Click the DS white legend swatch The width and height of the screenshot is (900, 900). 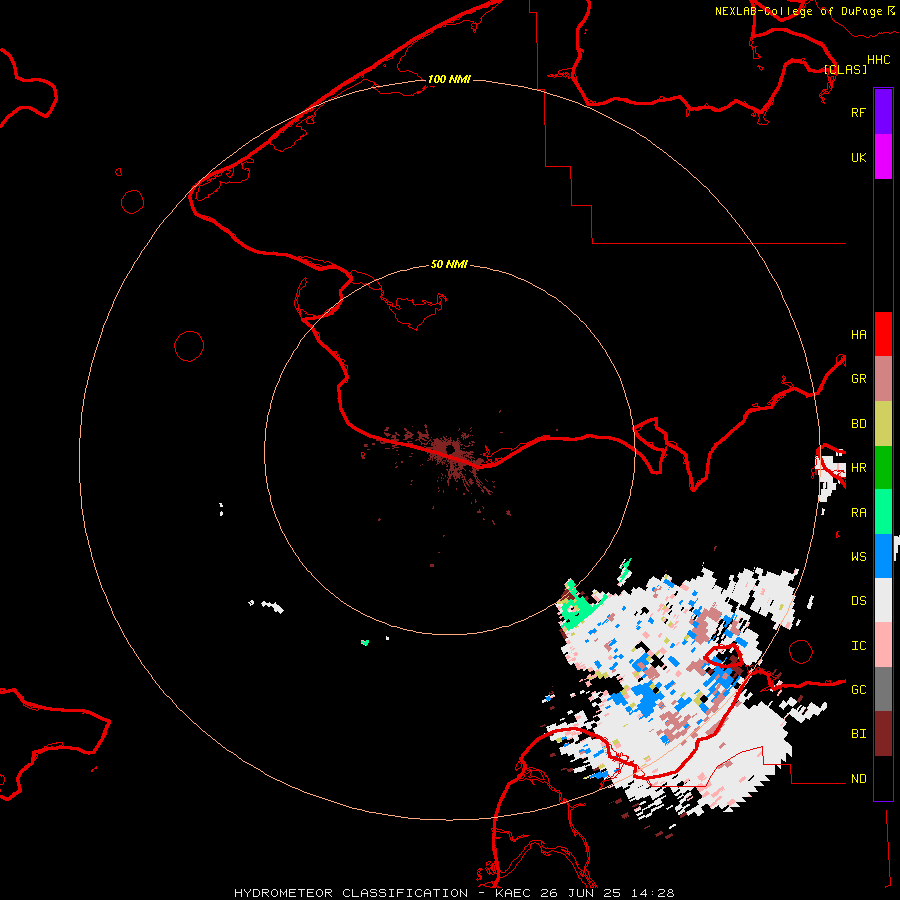click(x=883, y=600)
